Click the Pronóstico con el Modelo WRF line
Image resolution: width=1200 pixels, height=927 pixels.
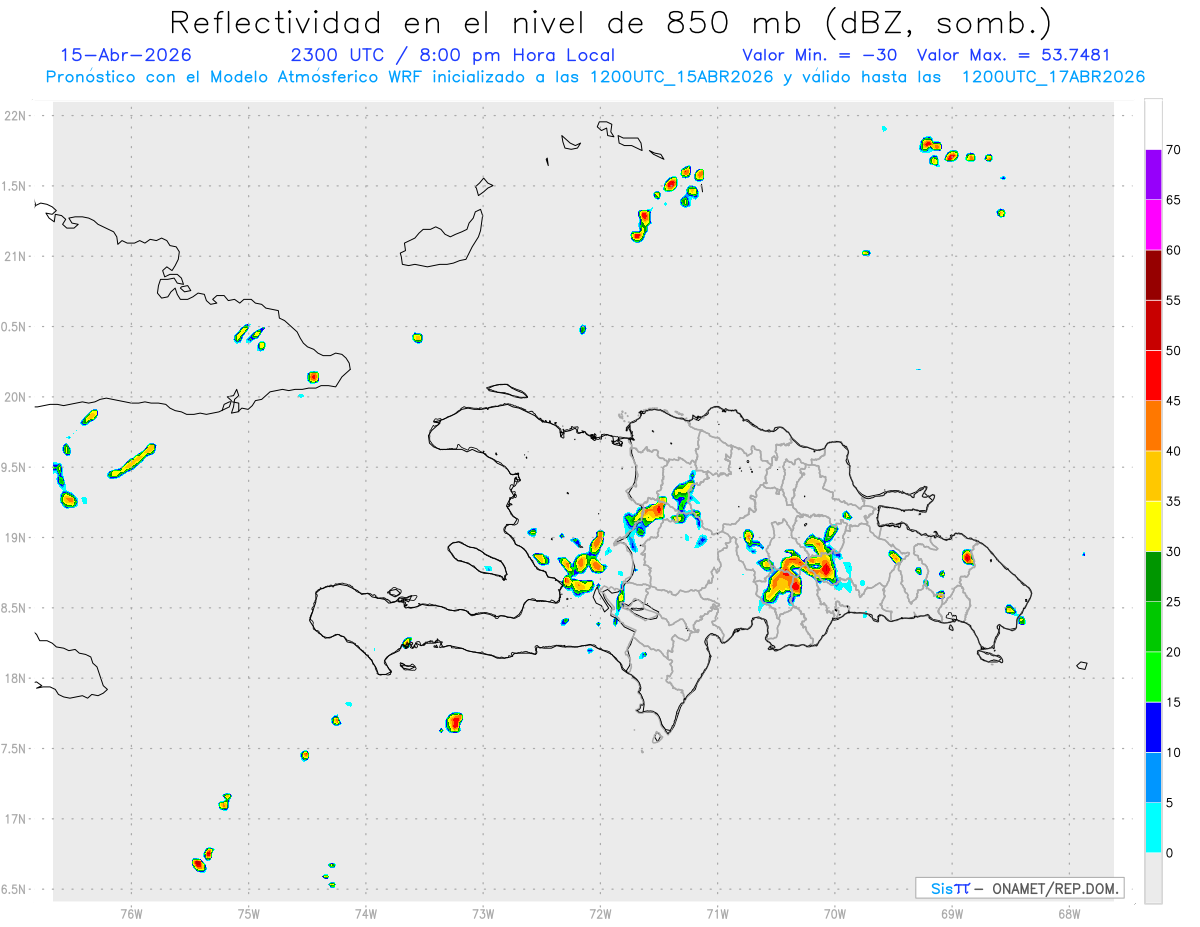point(595,77)
